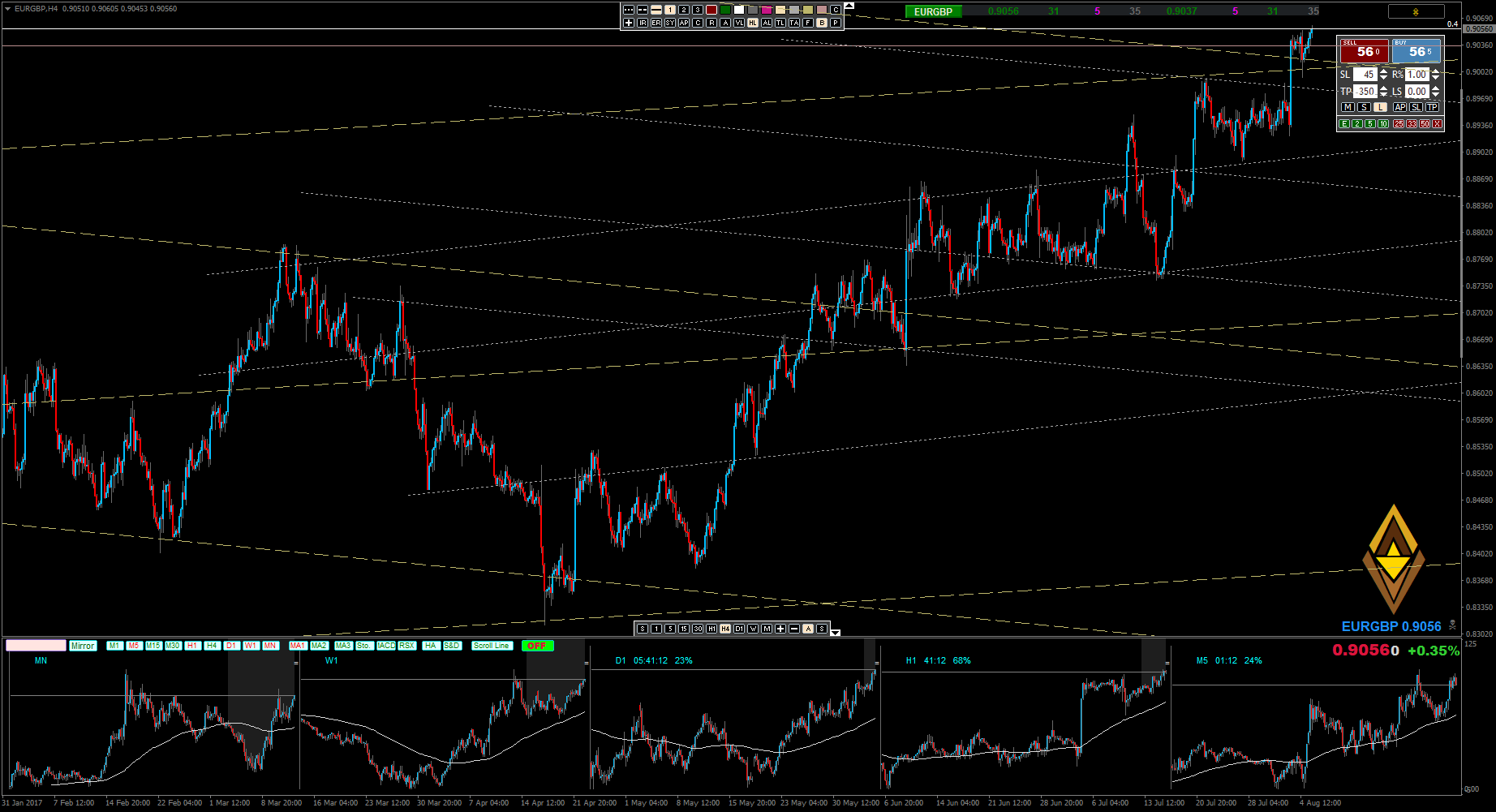The image size is (1496, 812).
Task: Click the blue BUY button
Action: coord(1416,52)
